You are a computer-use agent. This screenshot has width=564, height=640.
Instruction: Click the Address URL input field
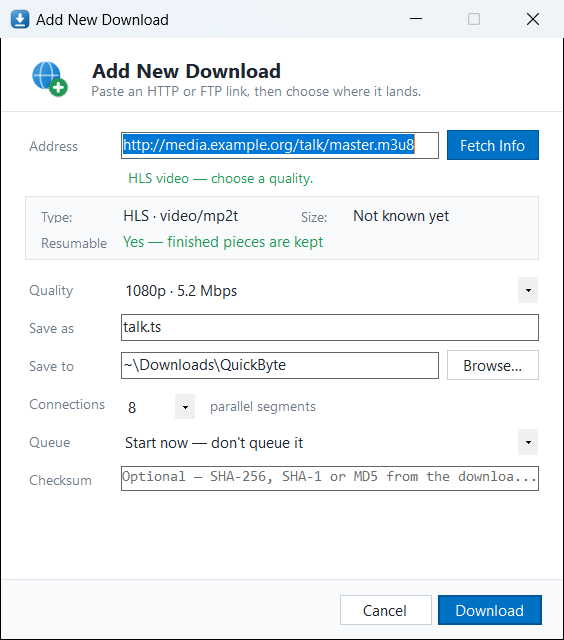pyautogui.click(x=280, y=145)
